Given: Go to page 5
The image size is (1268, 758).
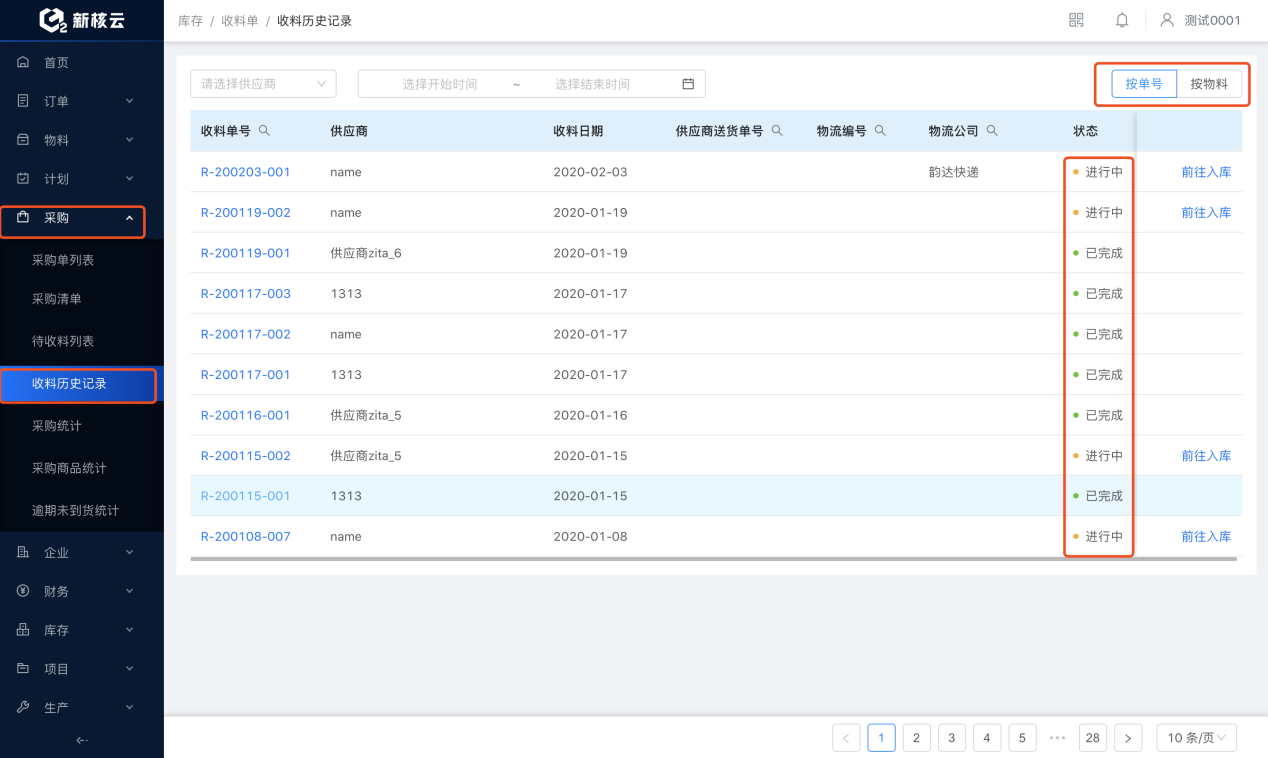Looking at the screenshot, I should click(1022, 738).
